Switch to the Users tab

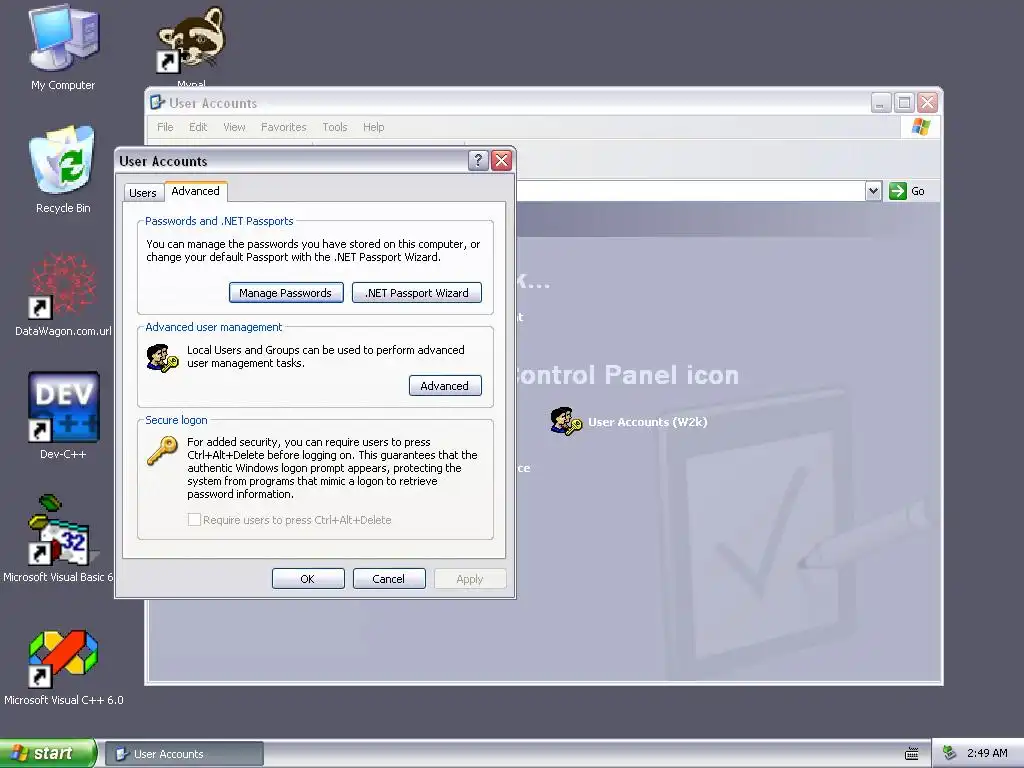coord(142,193)
